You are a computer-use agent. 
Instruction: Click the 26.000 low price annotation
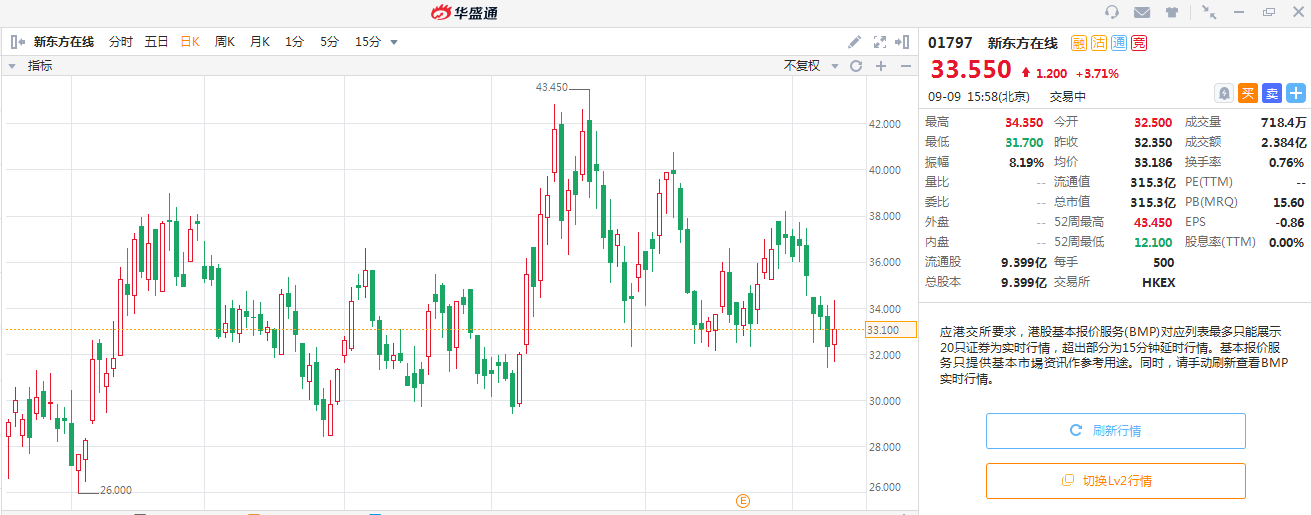coord(116,490)
